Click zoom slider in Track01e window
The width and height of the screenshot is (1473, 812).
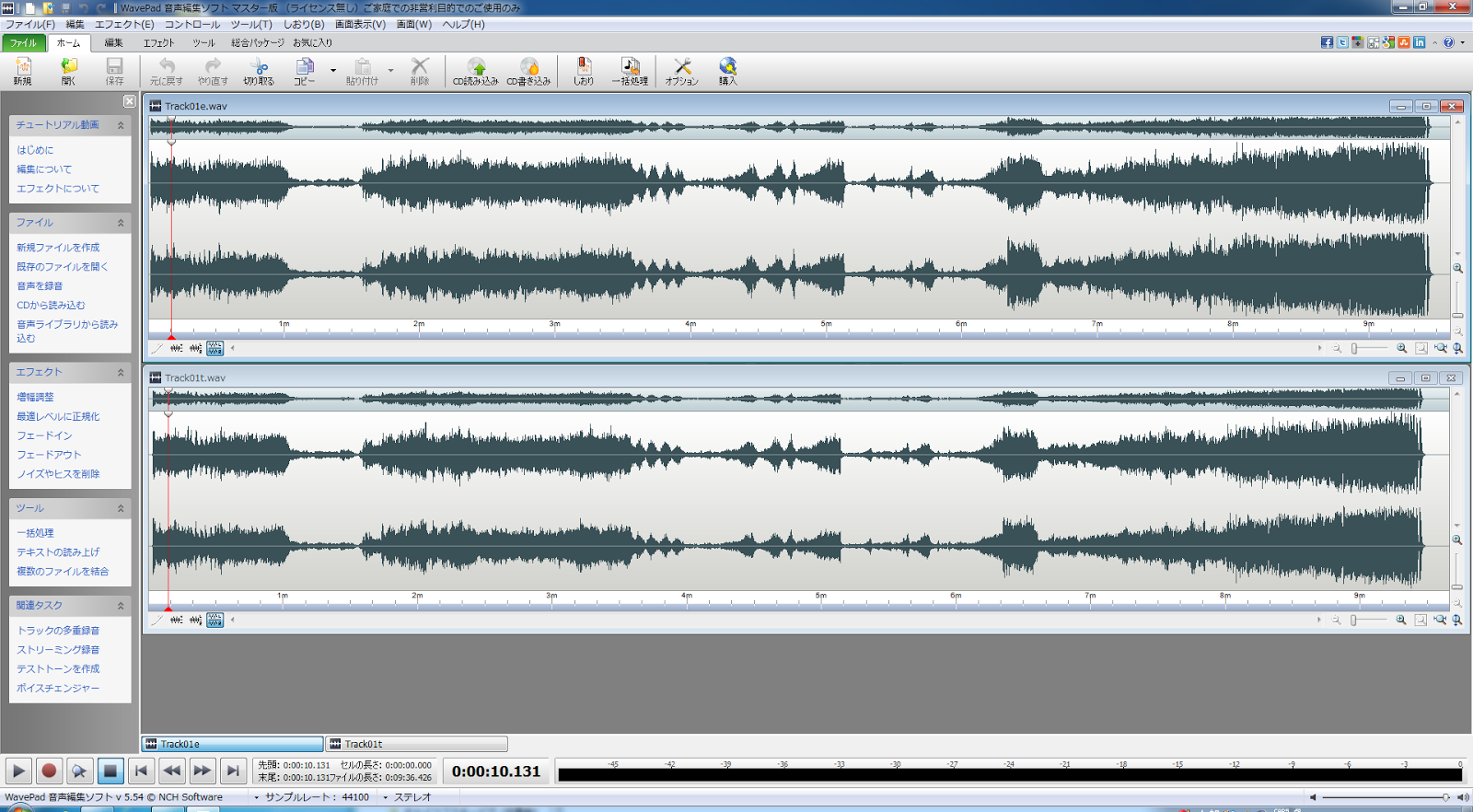pos(1369,348)
